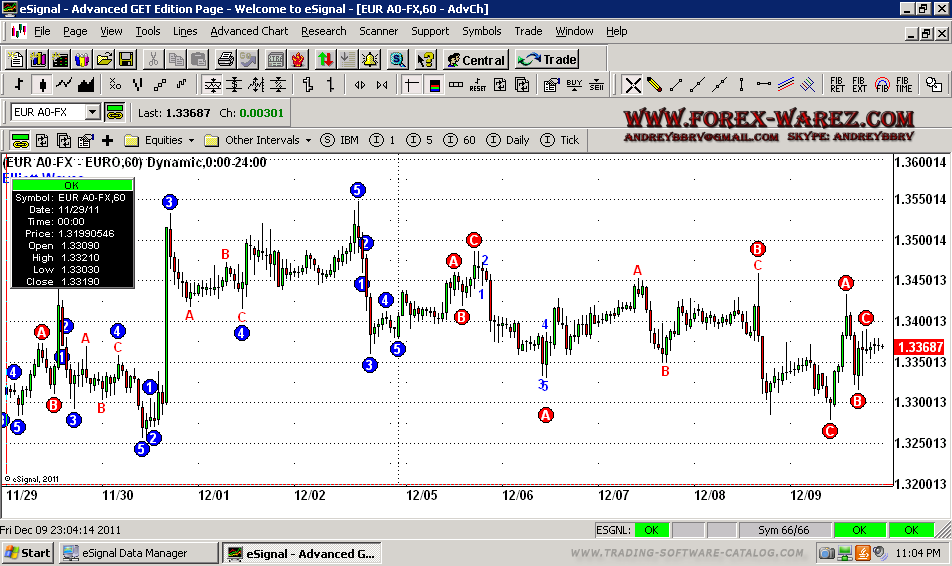
Task: Toggle the symbol link button beside EUR A0-FX
Action: [113, 113]
